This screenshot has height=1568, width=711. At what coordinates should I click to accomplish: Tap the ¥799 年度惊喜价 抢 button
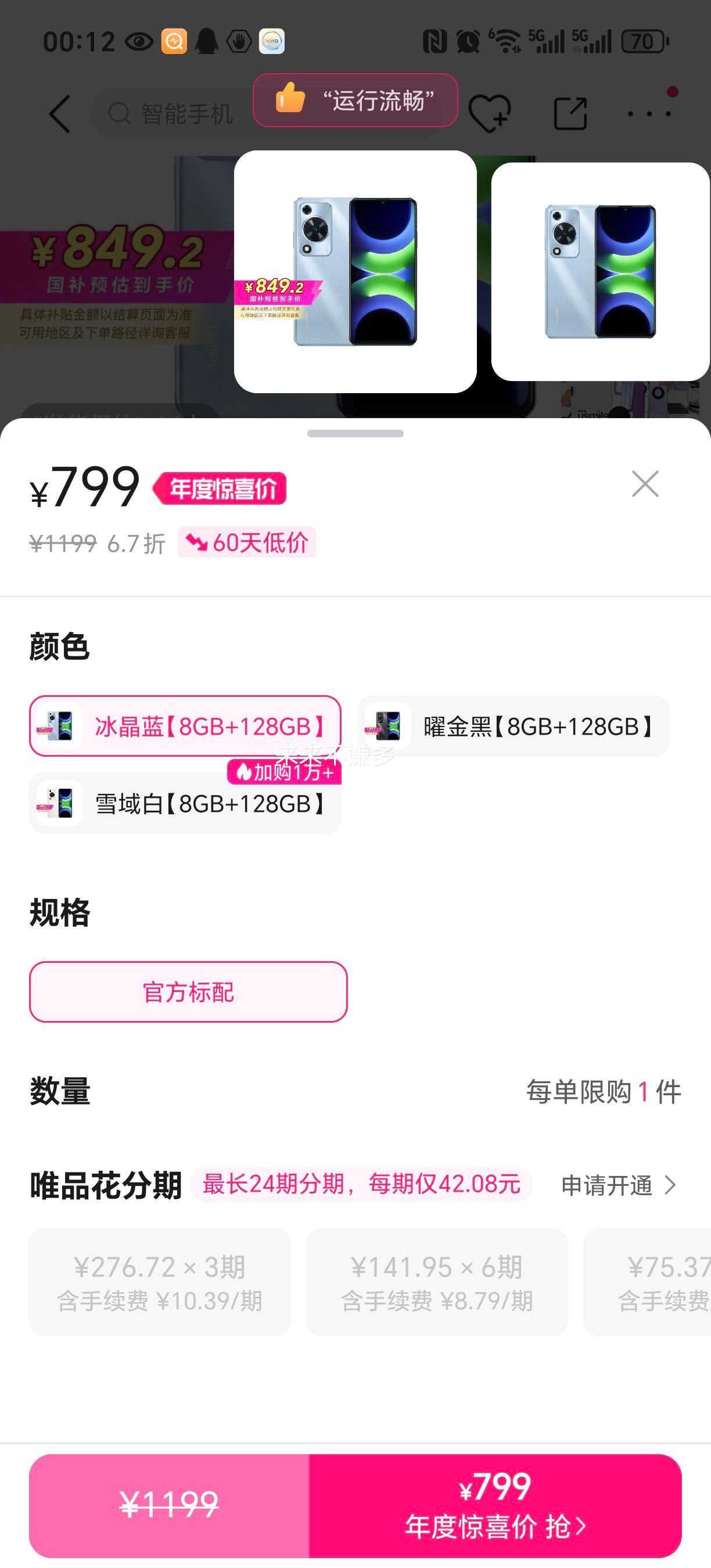click(495, 1505)
